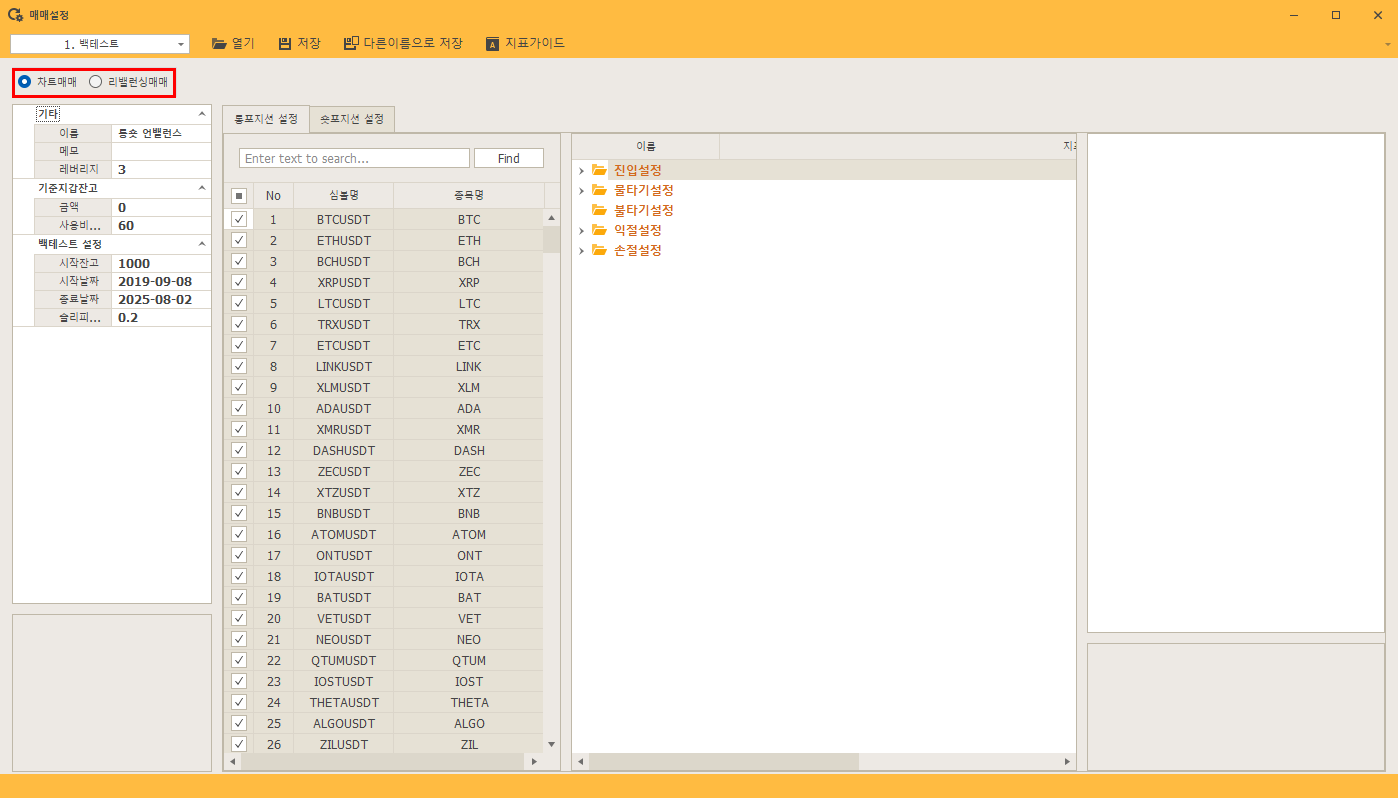Toggle the select-all checkbox in the header
The width and height of the screenshot is (1398, 798).
coord(239,196)
